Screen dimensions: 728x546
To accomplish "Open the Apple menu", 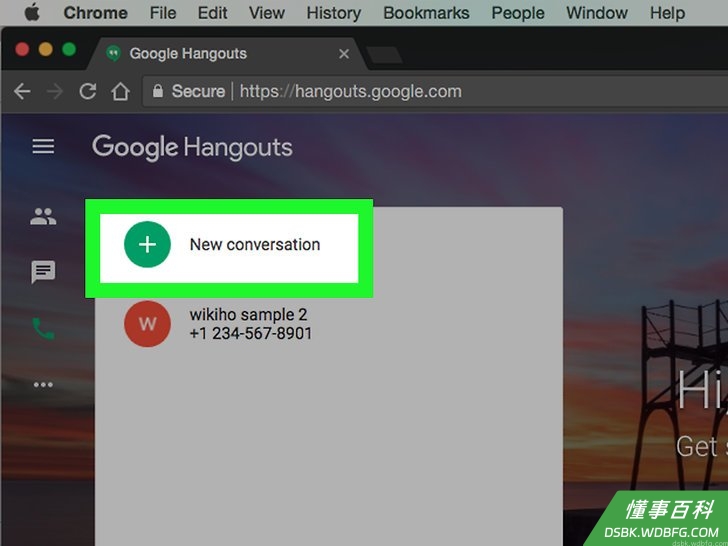I will click(32, 13).
